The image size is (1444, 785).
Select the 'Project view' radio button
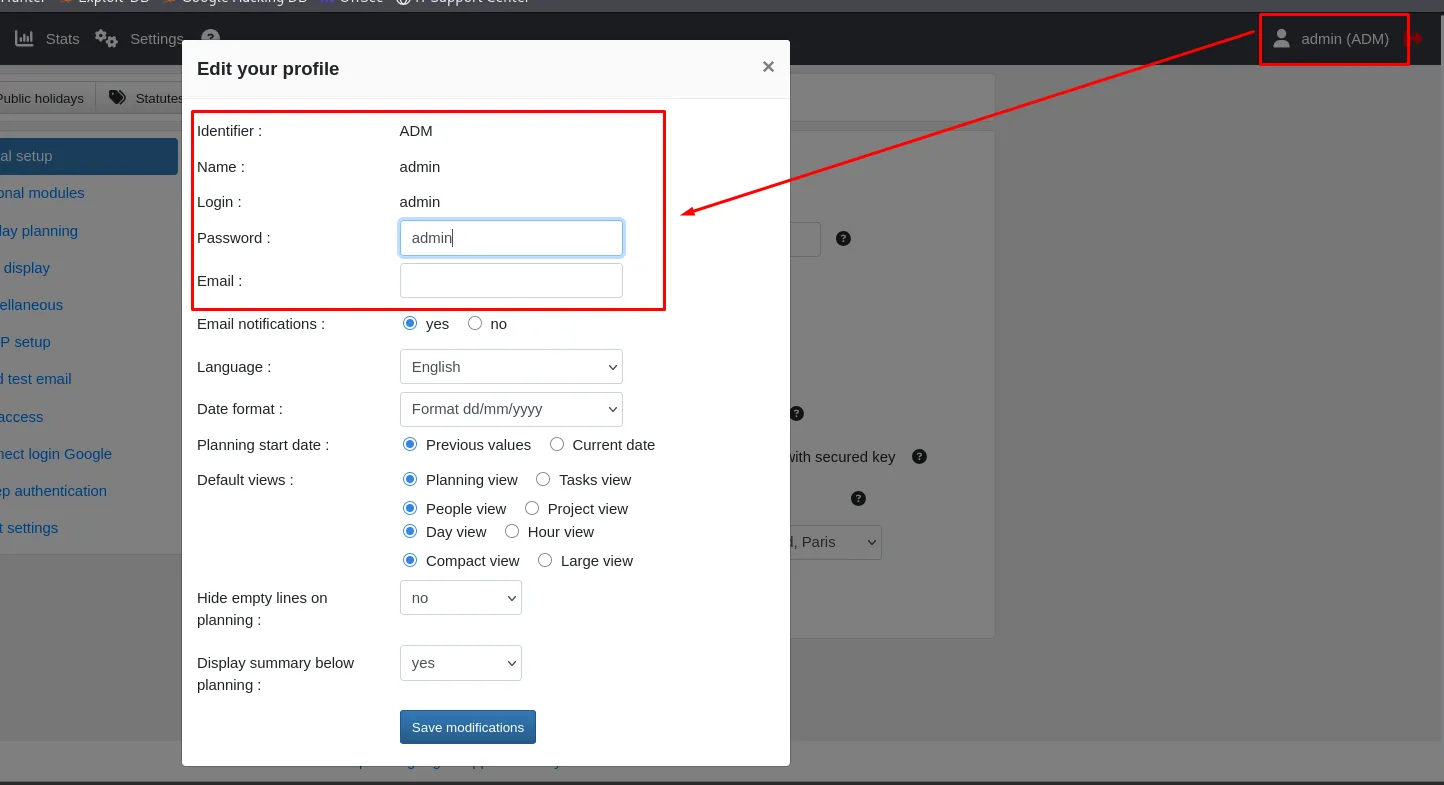coord(532,509)
